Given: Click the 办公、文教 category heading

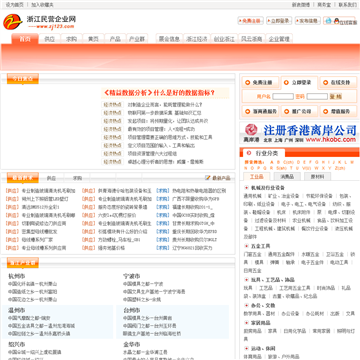Looking at the screenshot, I should (x=263, y=305).
